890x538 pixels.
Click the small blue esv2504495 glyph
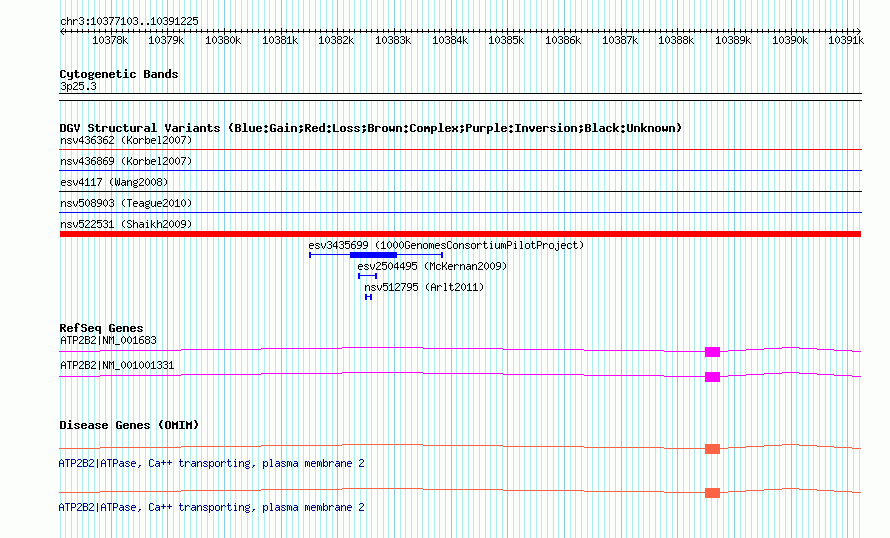pos(367,276)
